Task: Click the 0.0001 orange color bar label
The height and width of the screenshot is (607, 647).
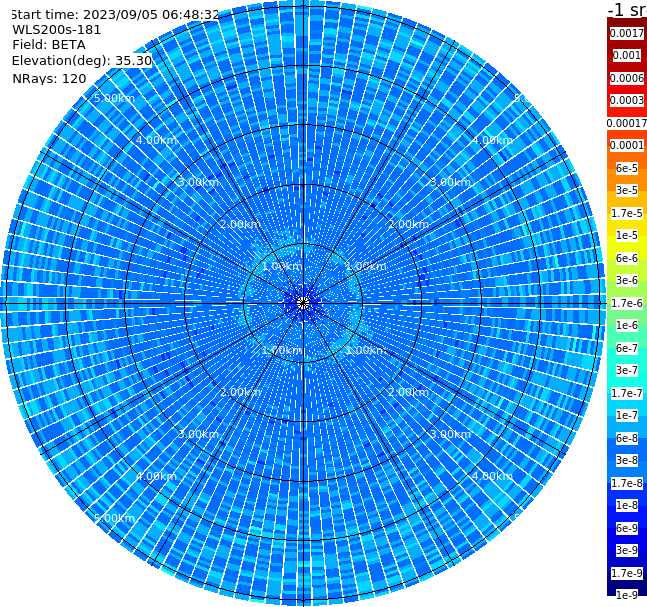Action: (x=627, y=145)
